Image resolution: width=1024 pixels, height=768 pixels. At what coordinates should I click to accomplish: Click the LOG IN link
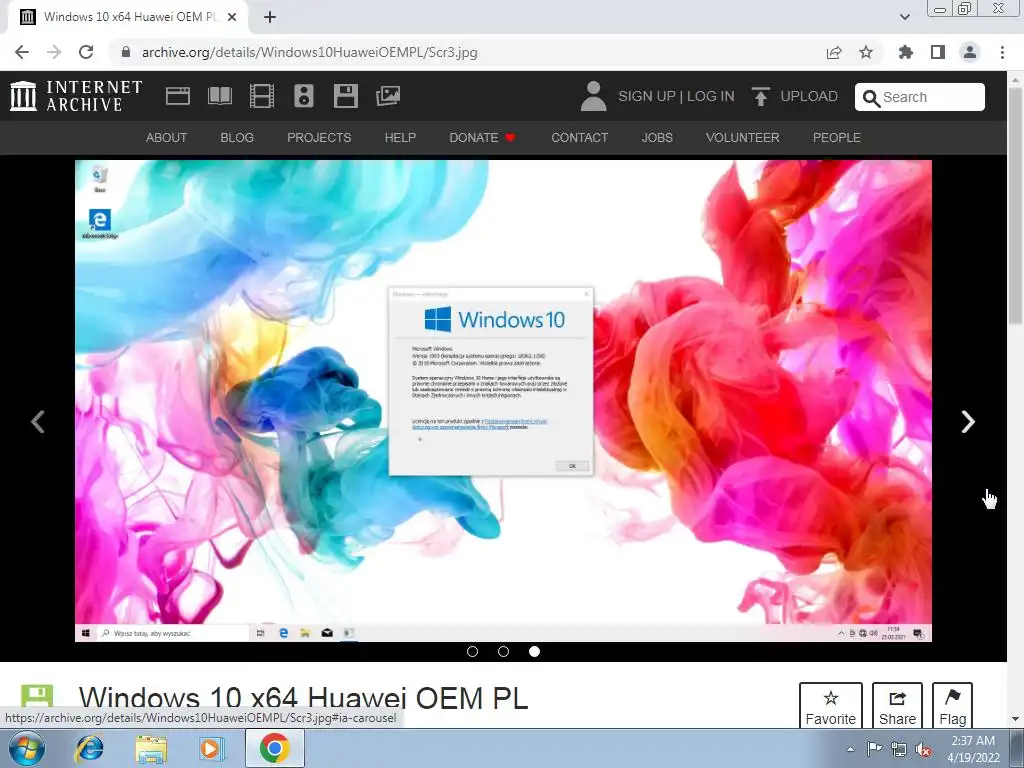pos(711,96)
